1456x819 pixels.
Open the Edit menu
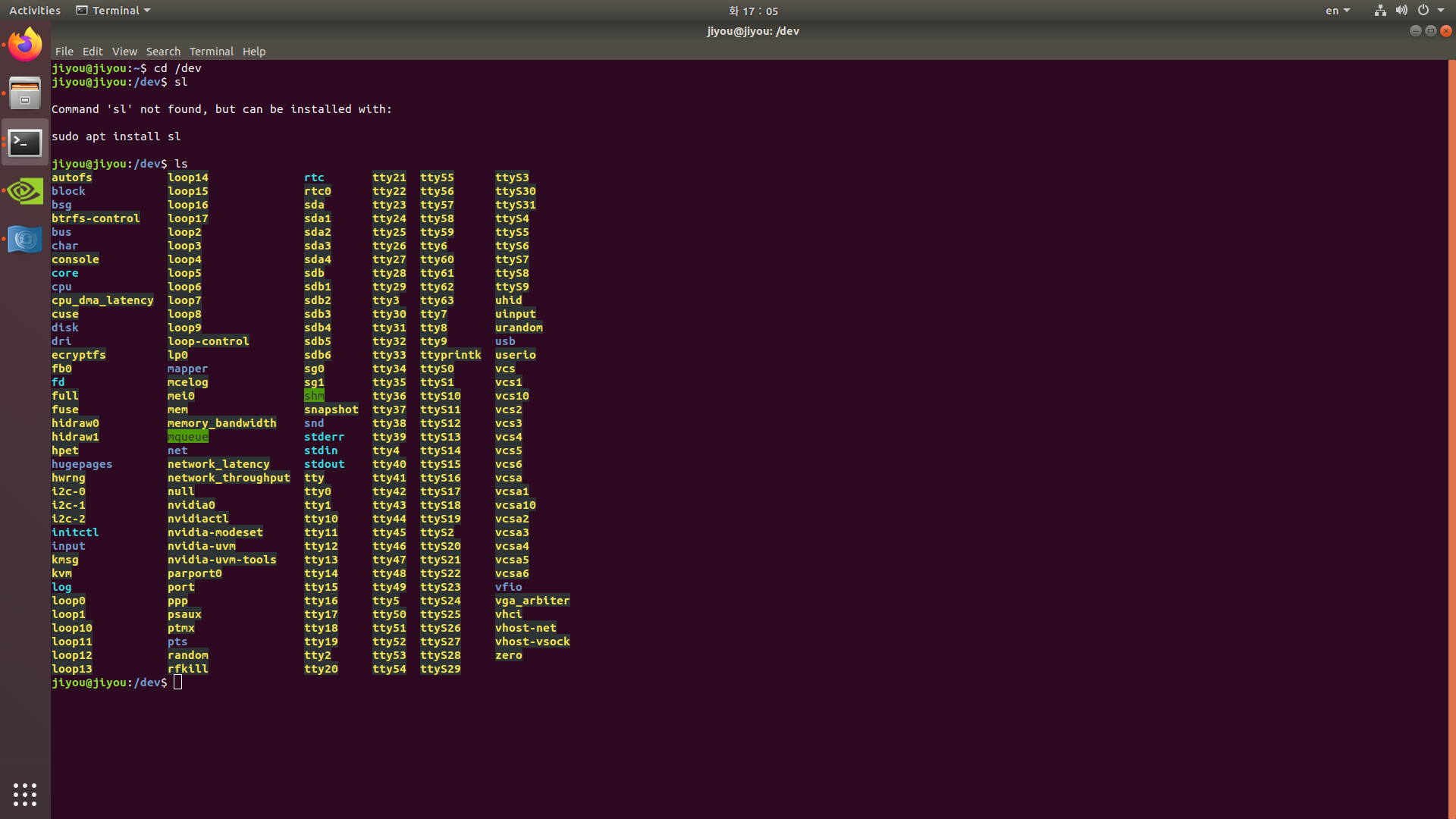(x=93, y=51)
